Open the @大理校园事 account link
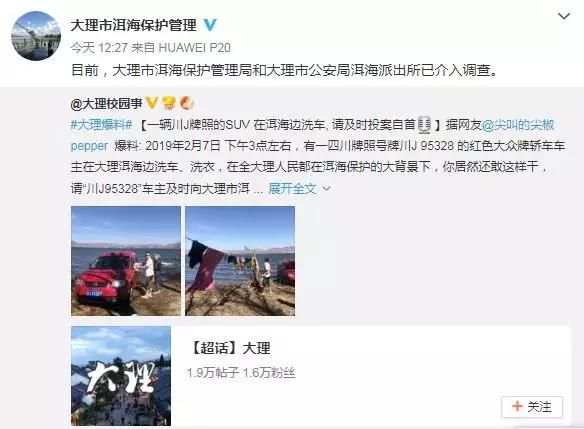This screenshot has width=584, height=429. (107, 103)
